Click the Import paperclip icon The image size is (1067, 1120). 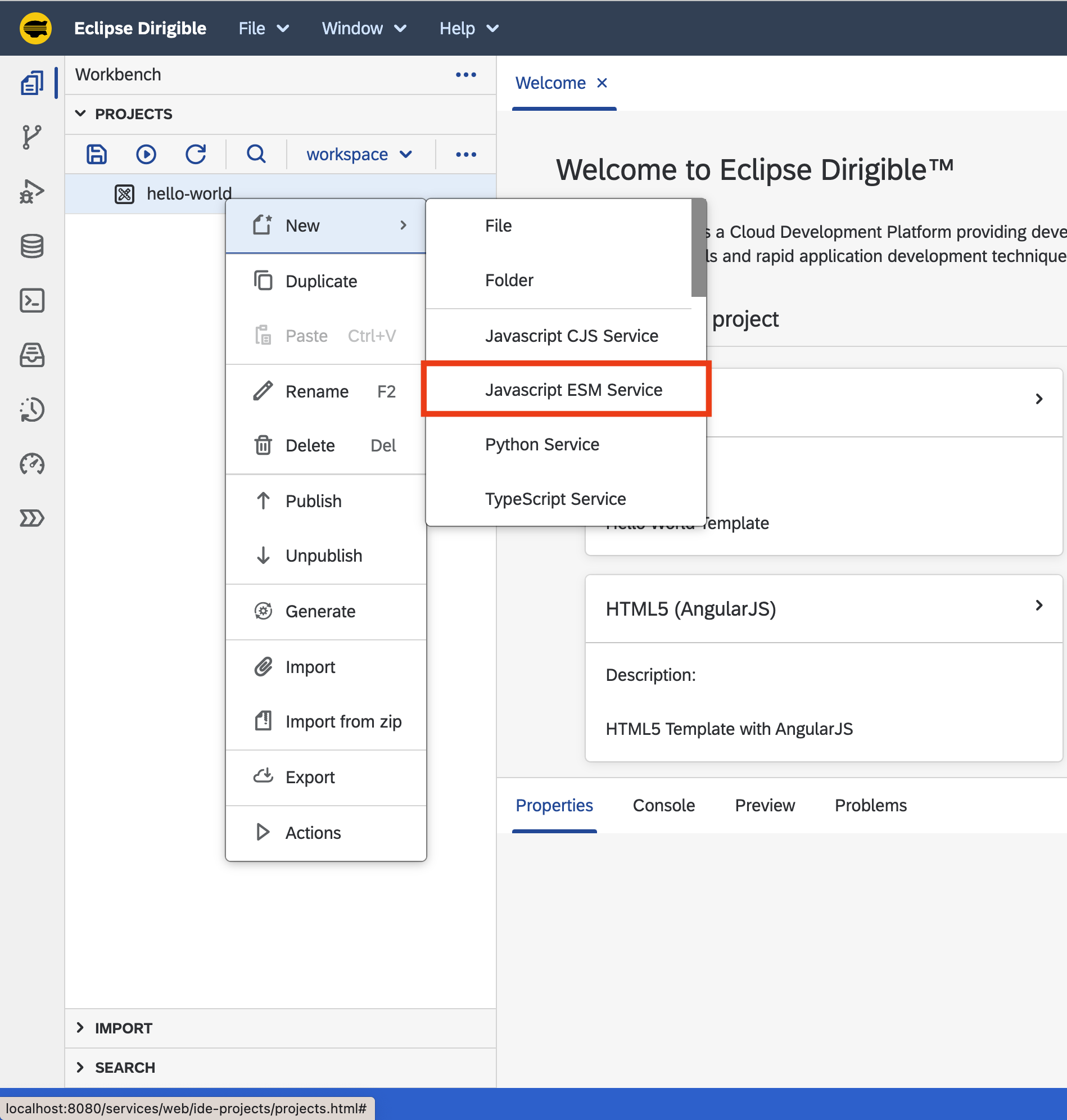coord(263,667)
